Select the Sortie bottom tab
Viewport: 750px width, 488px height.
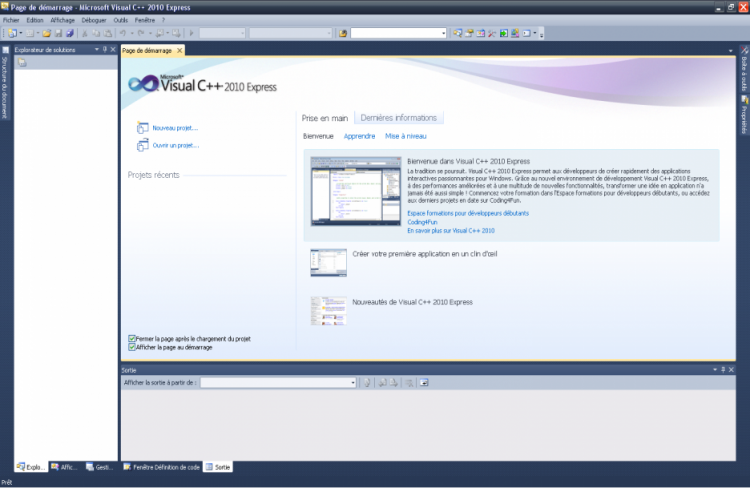[218, 467]
